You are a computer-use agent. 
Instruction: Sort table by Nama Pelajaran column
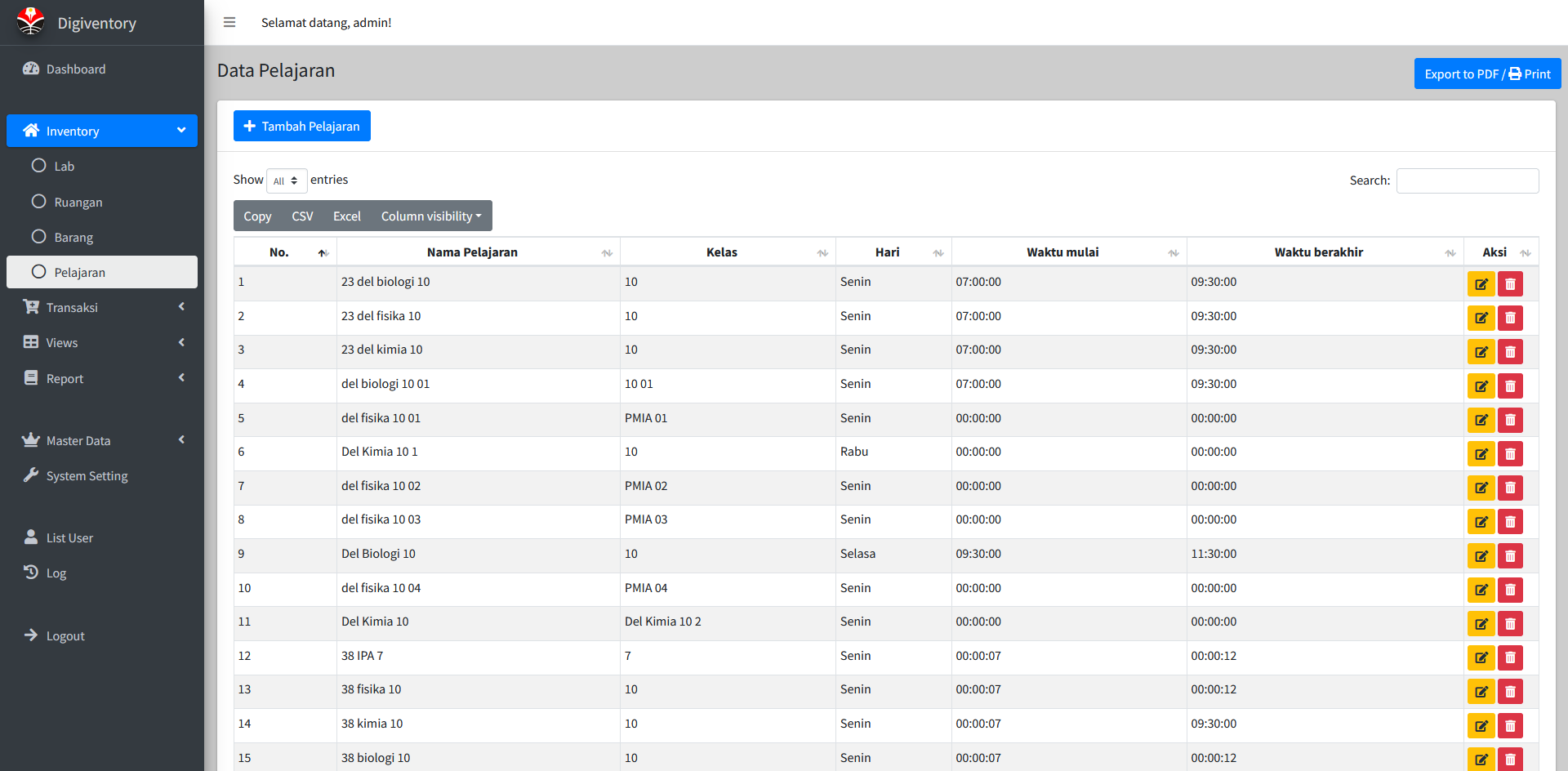472,252
